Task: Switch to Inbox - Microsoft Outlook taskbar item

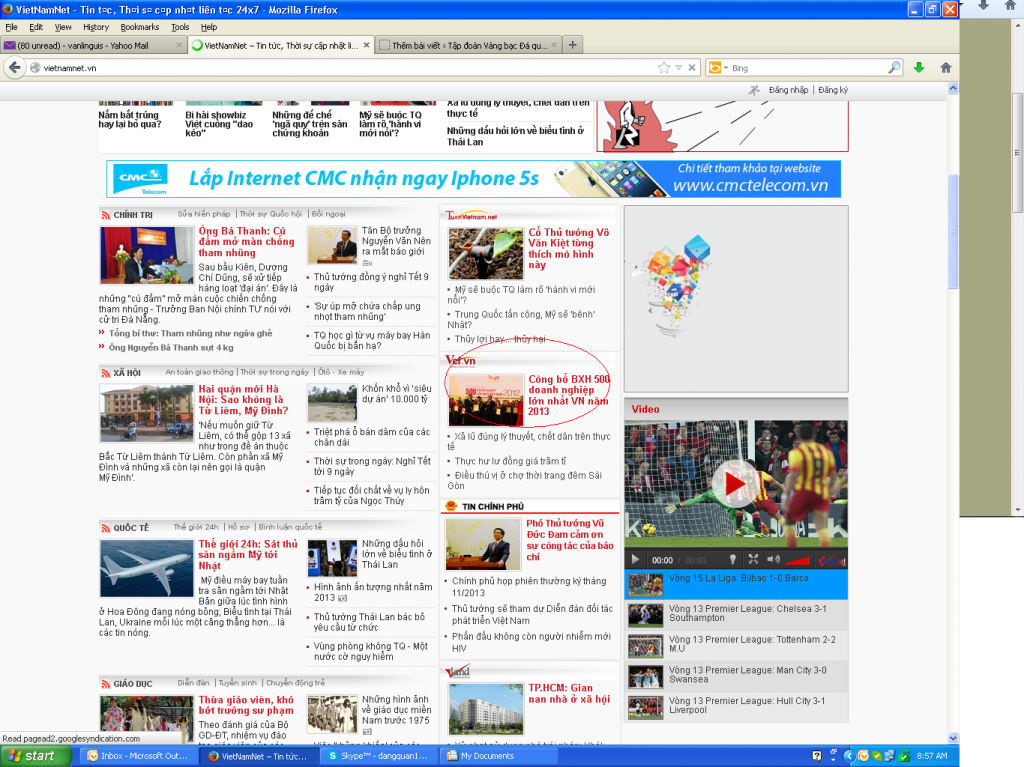Action: point(140,756)
